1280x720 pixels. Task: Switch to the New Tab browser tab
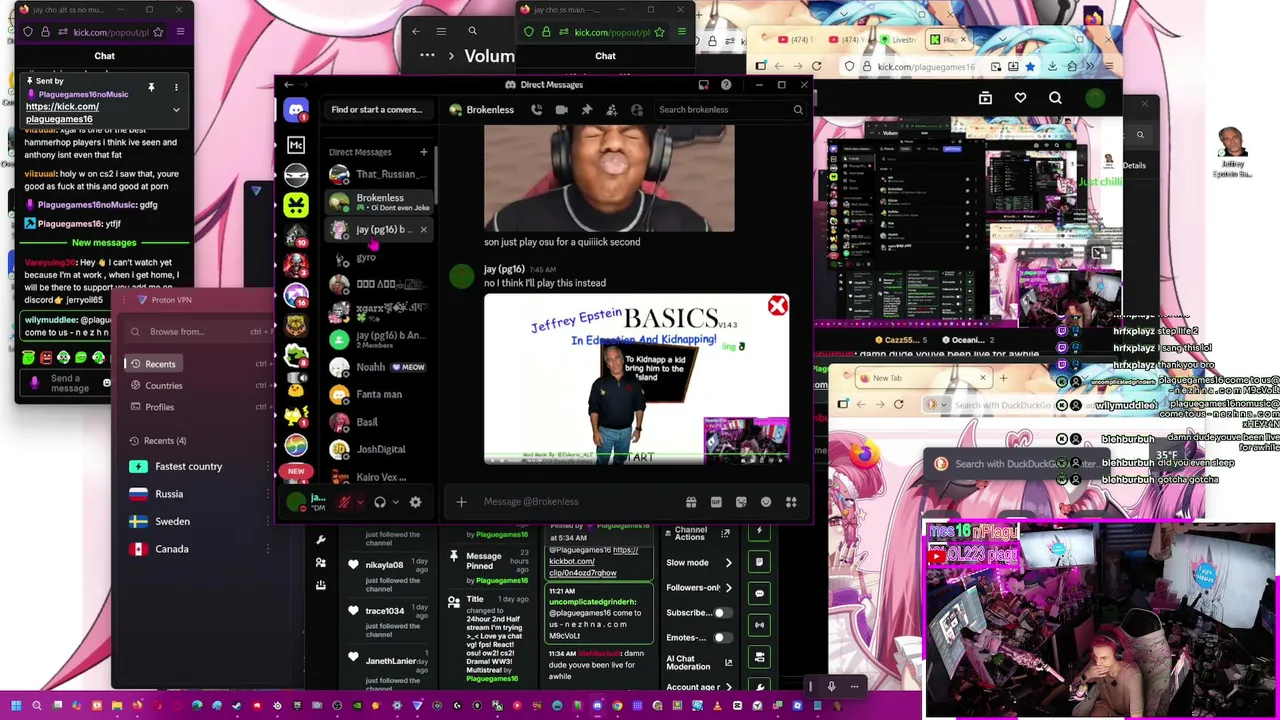point(923,378)
